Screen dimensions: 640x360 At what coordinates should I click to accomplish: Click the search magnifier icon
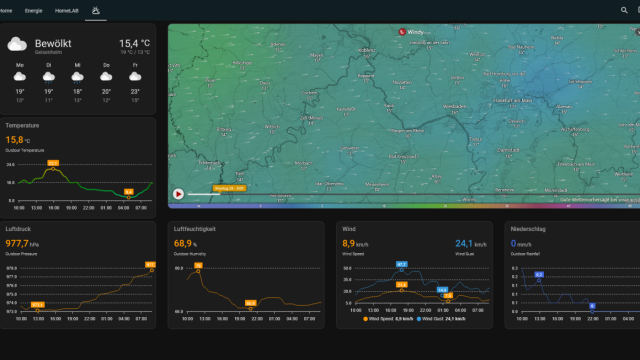624,10
